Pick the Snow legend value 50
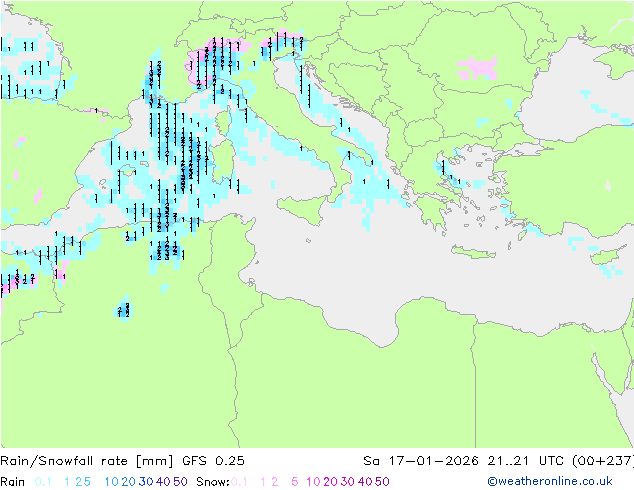The height and width of the screenshot is (490, 634). point(383,482)
